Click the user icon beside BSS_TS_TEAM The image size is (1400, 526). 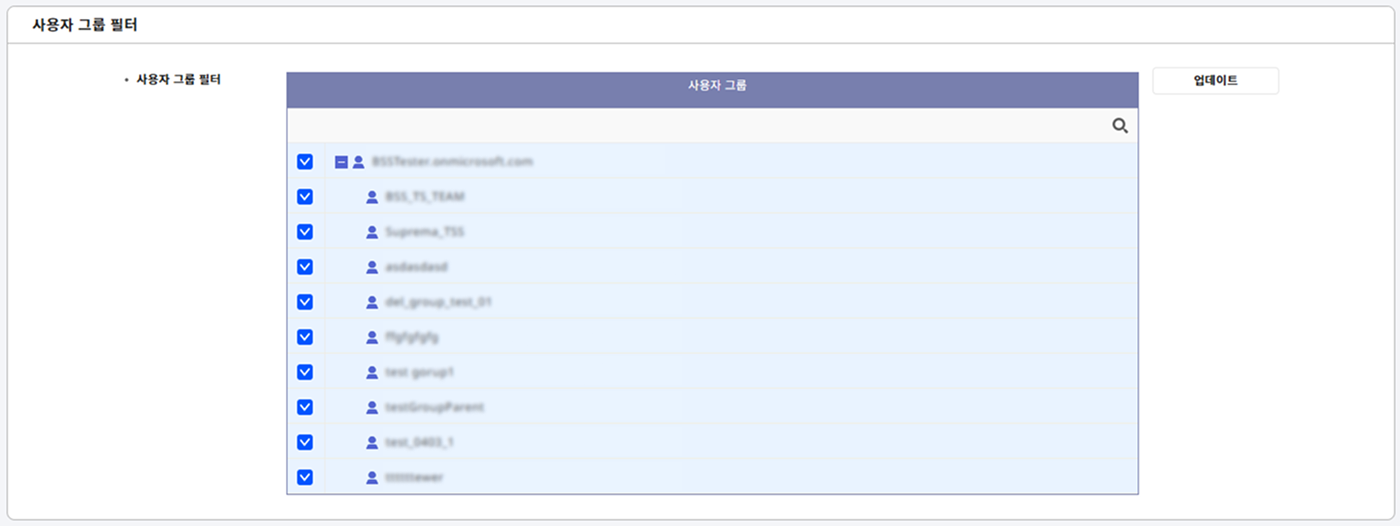[x=372, y=197]
